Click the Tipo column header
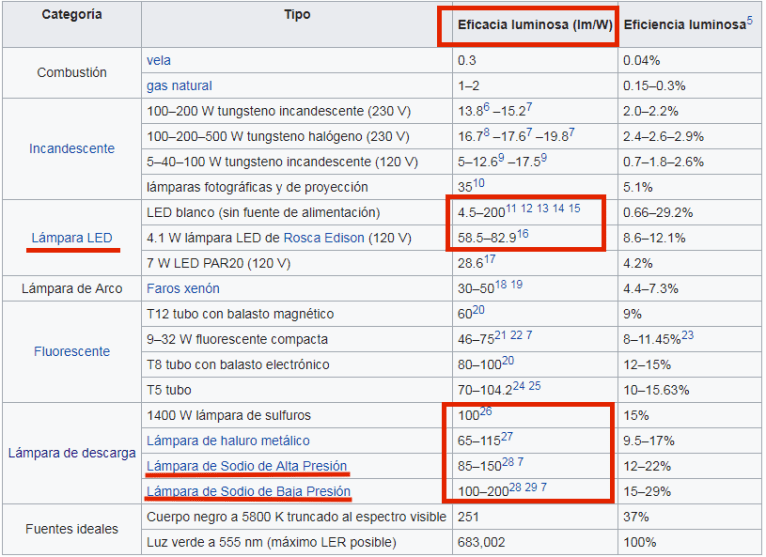Image resolution: width=766 pixels, height=557 pixels. click(x=297, y=15)
